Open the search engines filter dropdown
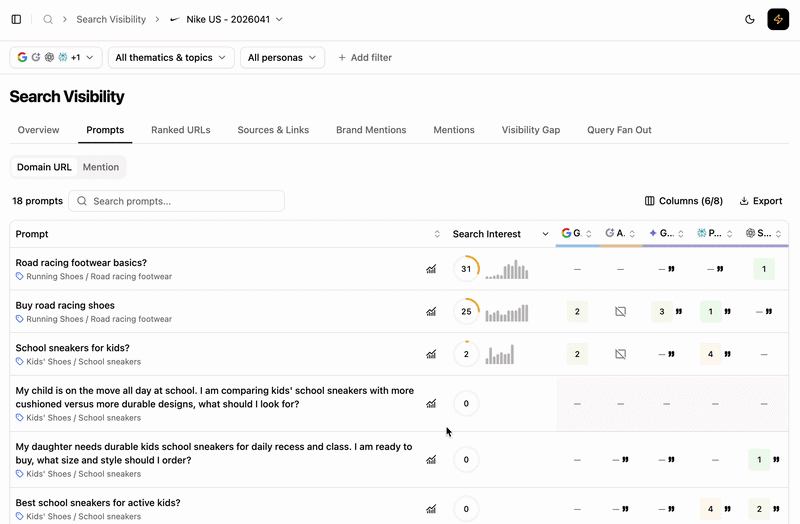Image resolution: width=800 pixels, height=524 pixels. click(x=56, y=57)
